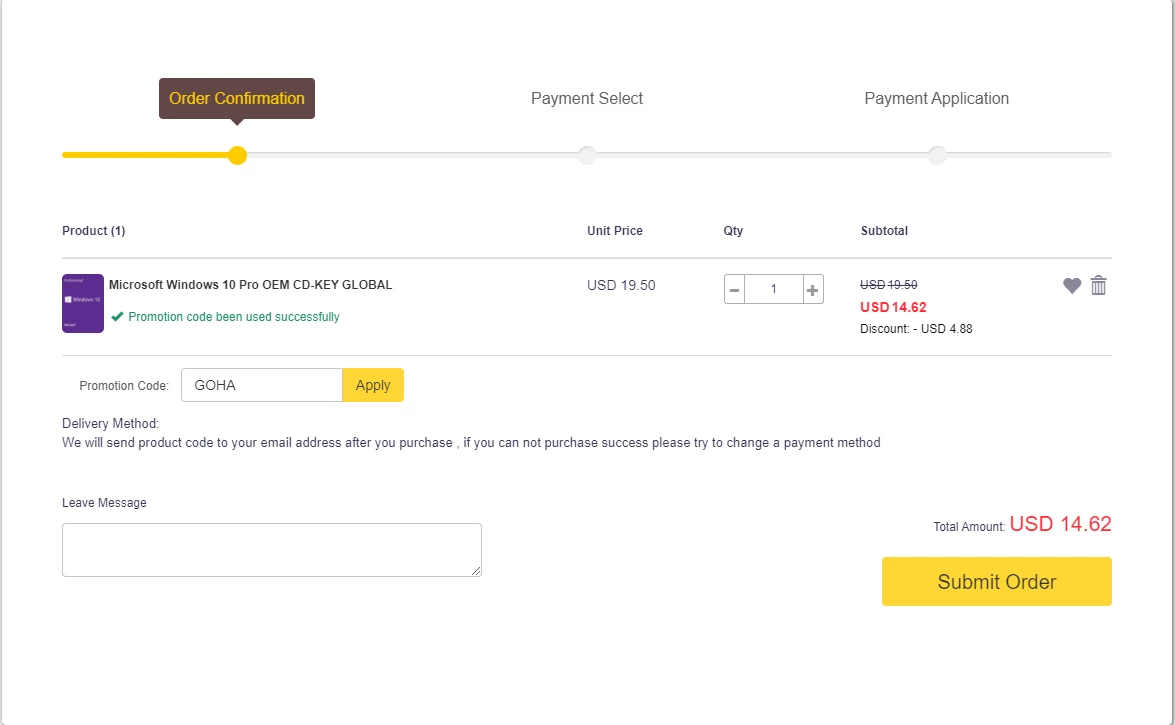
Task: Click the red discounted subtotal 'USD 14.62'
Action: 892,307
